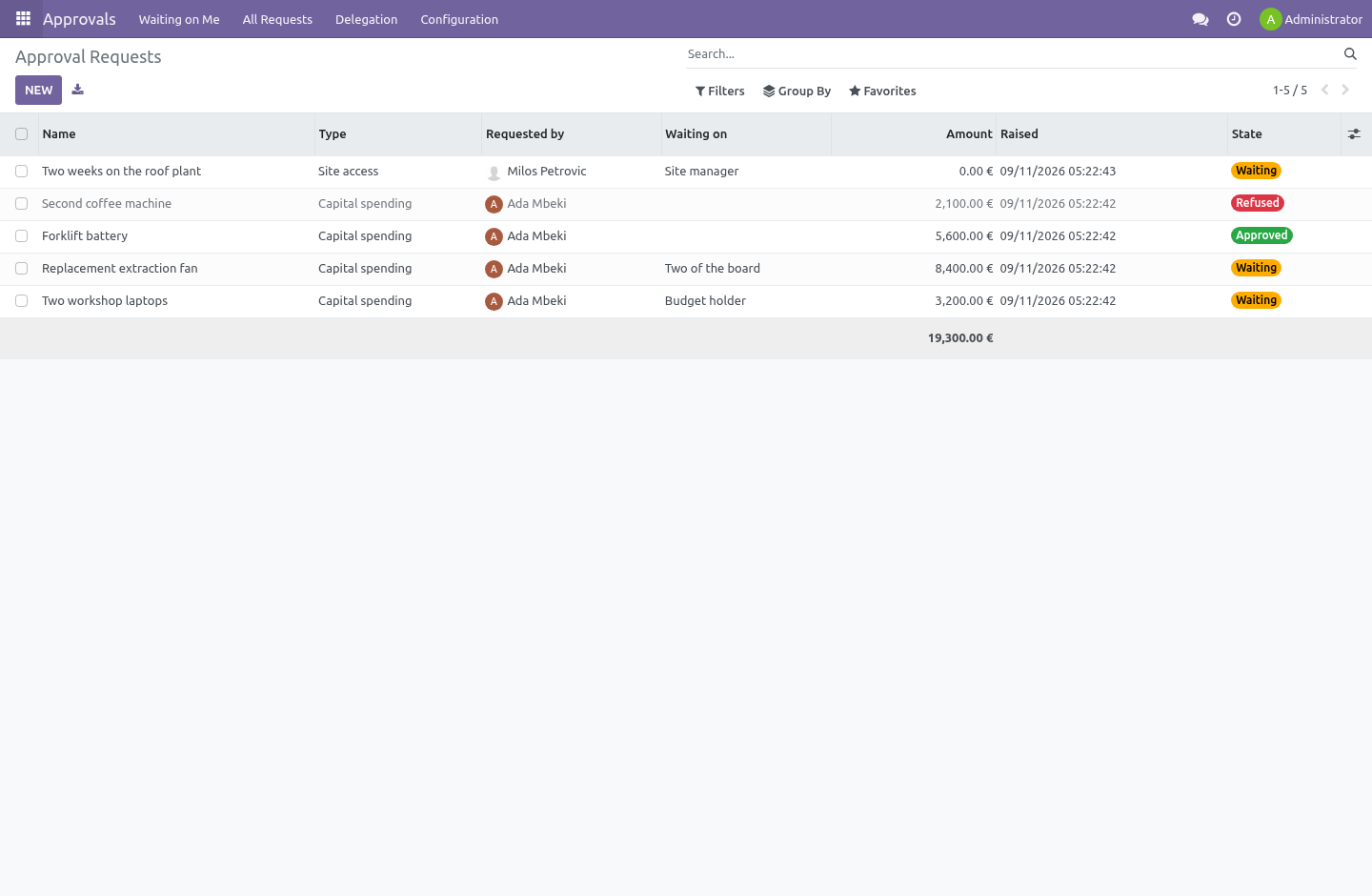
Task: Check the Forklift battery row
Action: [21, 236]
